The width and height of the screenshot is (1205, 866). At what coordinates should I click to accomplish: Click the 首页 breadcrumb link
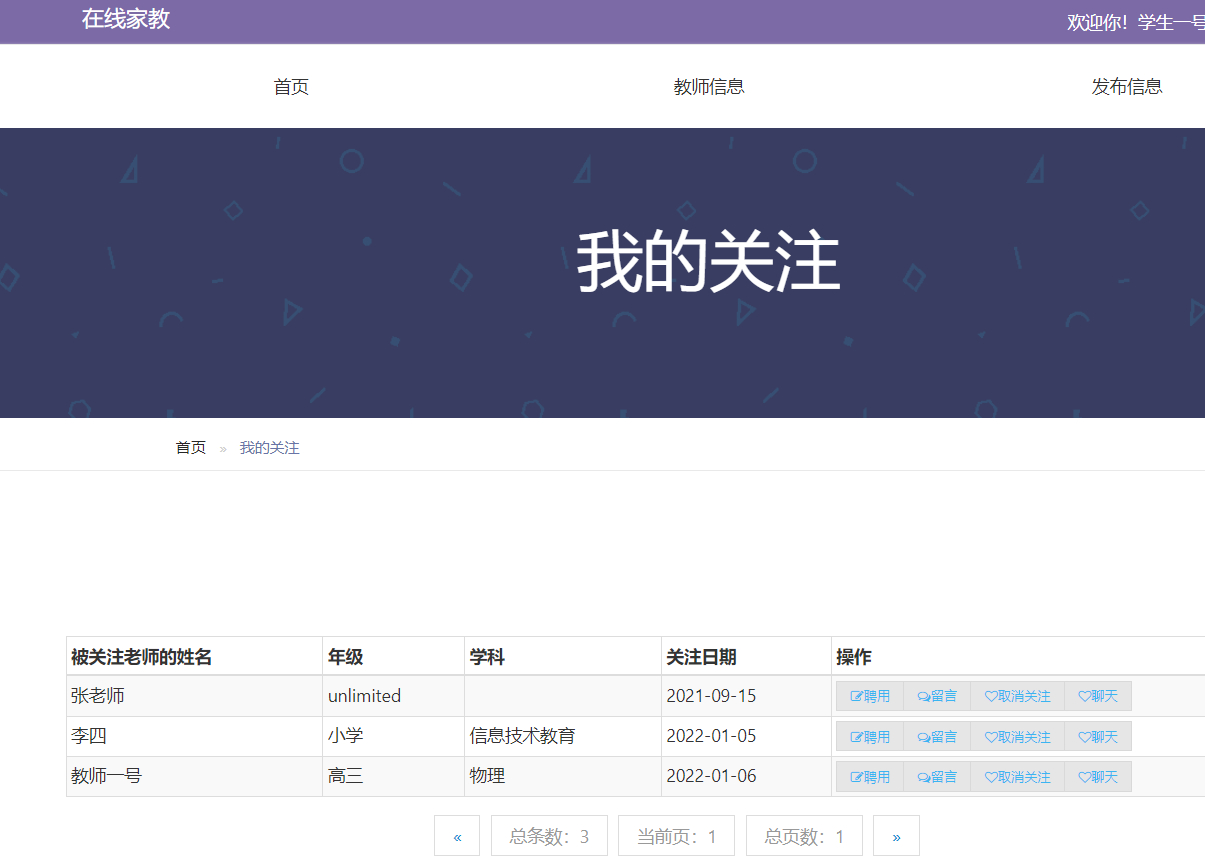[x=190, y=447]
